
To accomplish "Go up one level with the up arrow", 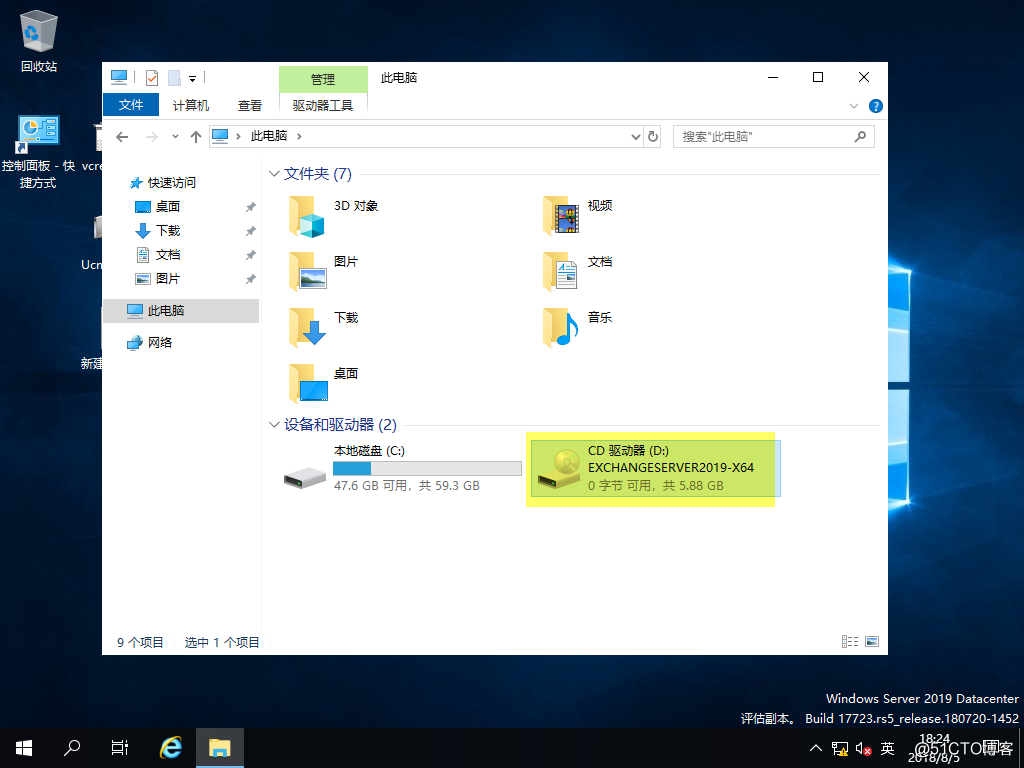I will [196, 136].
